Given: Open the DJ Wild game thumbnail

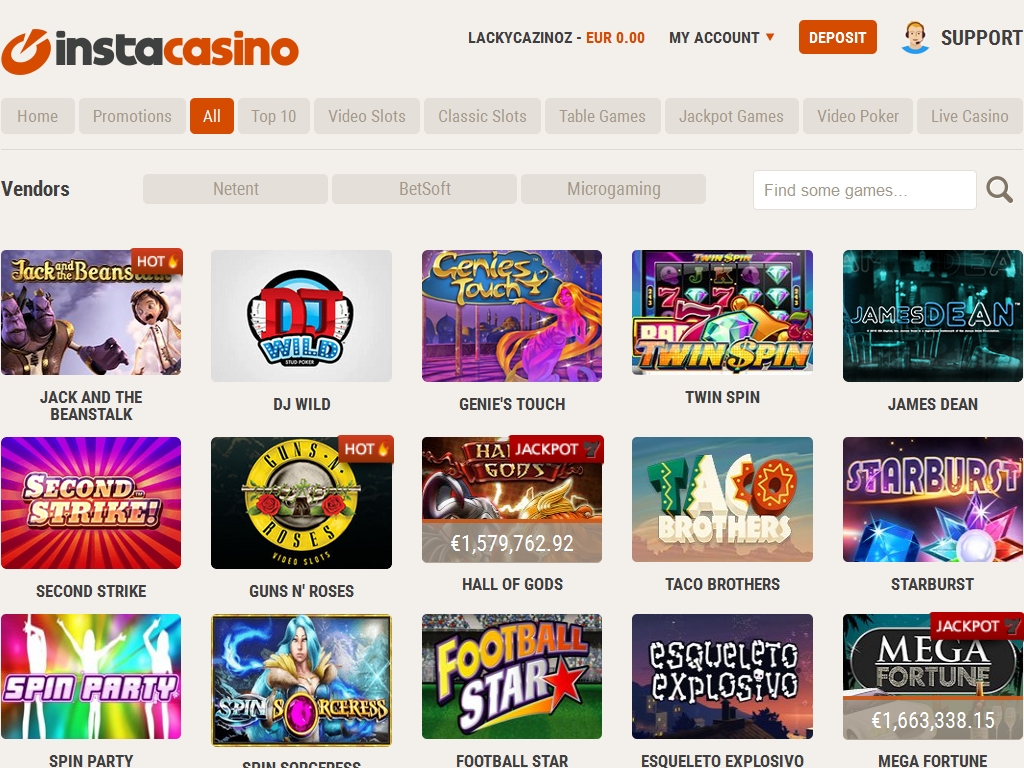Looking at the screenshot, I should pyautogui.click(x=302, y=315).
